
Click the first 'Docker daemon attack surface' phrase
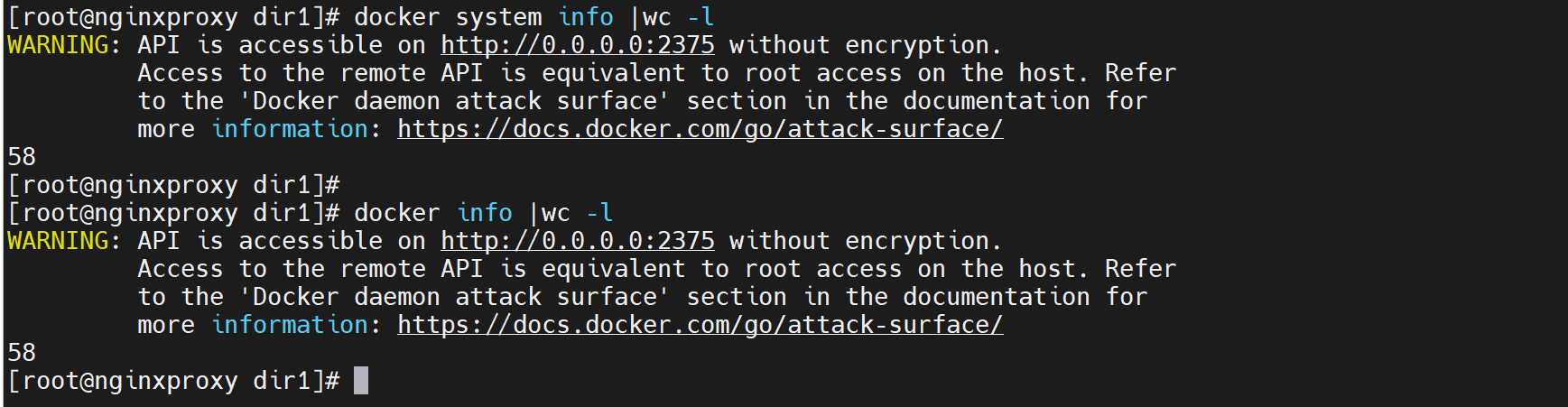(454, 101)
